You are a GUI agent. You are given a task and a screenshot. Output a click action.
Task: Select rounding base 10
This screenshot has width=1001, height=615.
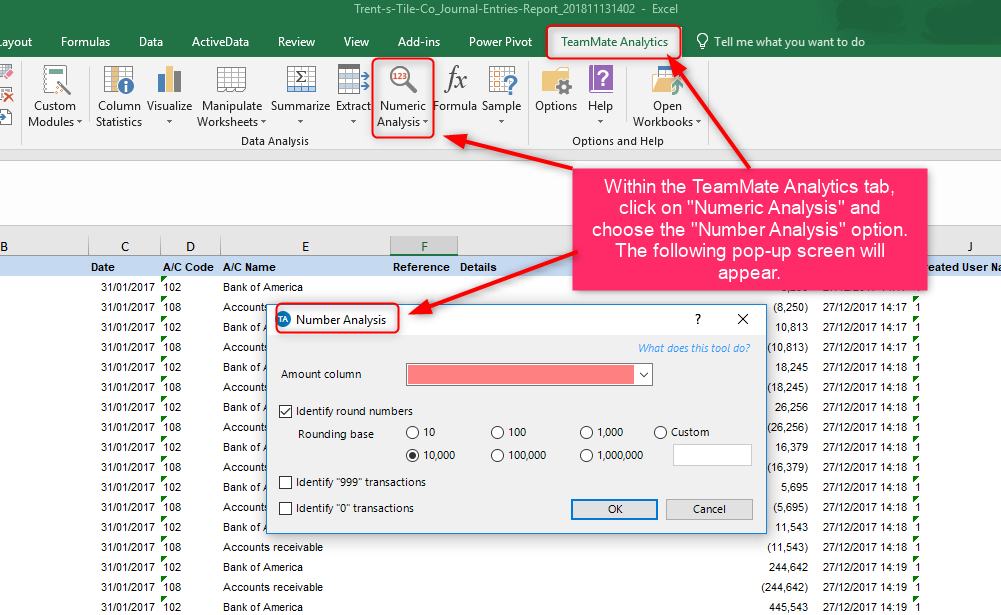tap(412, 432)
